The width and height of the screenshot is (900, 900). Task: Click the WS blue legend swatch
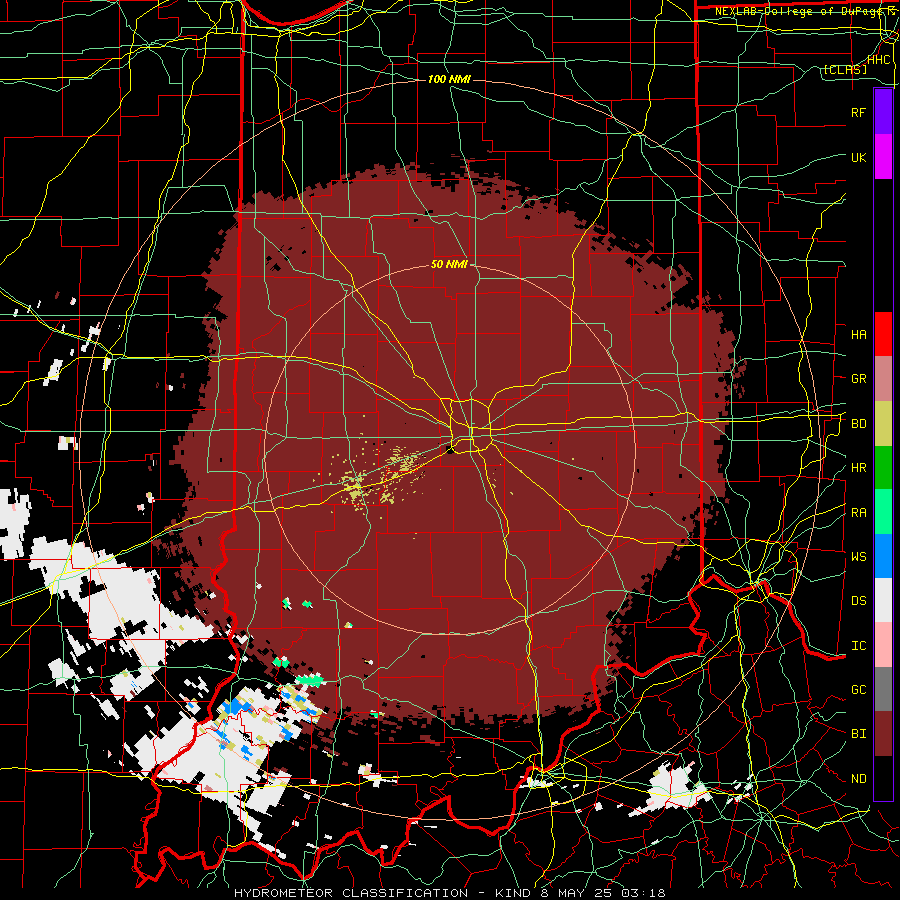click(x=883, y=556)
